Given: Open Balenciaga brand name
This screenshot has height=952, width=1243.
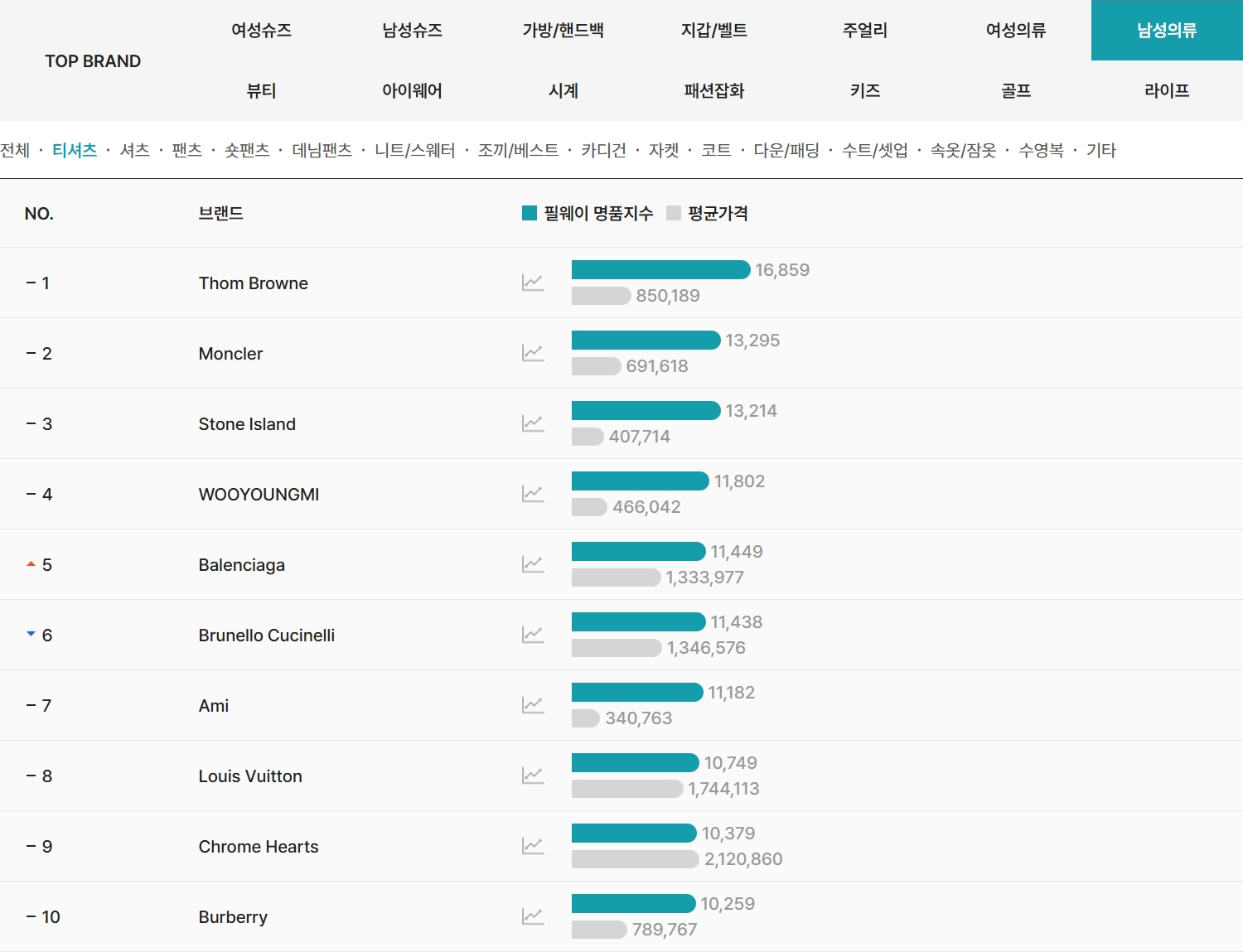Looking at the screenshot, I should (x=241, y=565).
